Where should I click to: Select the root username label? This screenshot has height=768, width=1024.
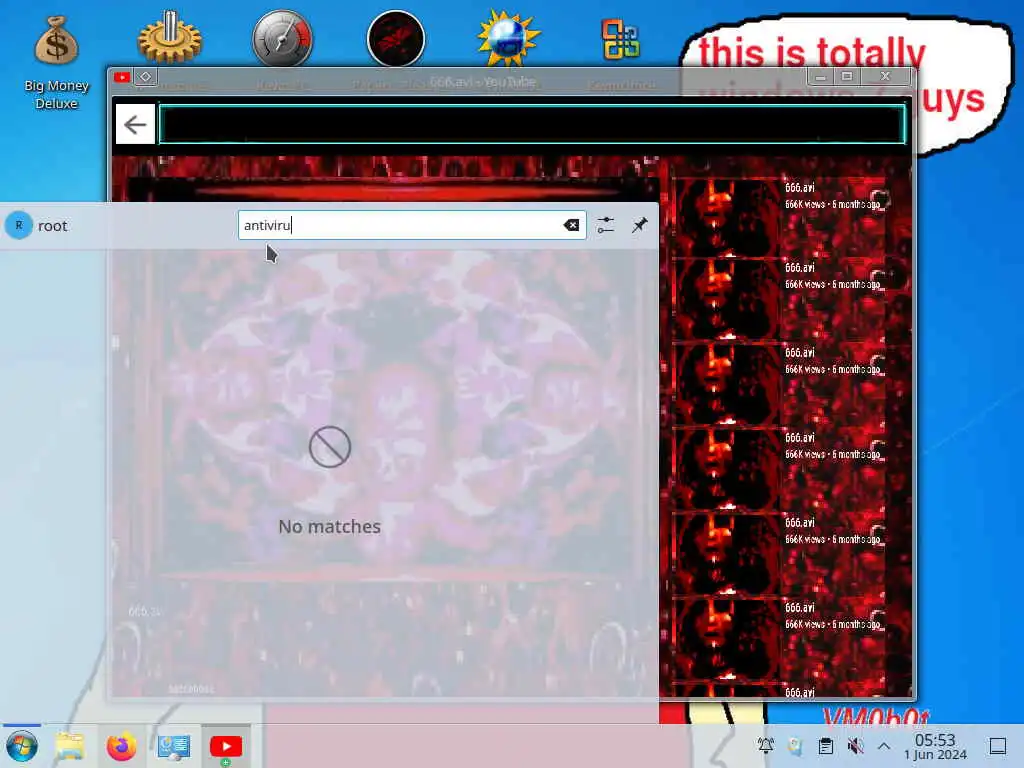tap(52, 226)
